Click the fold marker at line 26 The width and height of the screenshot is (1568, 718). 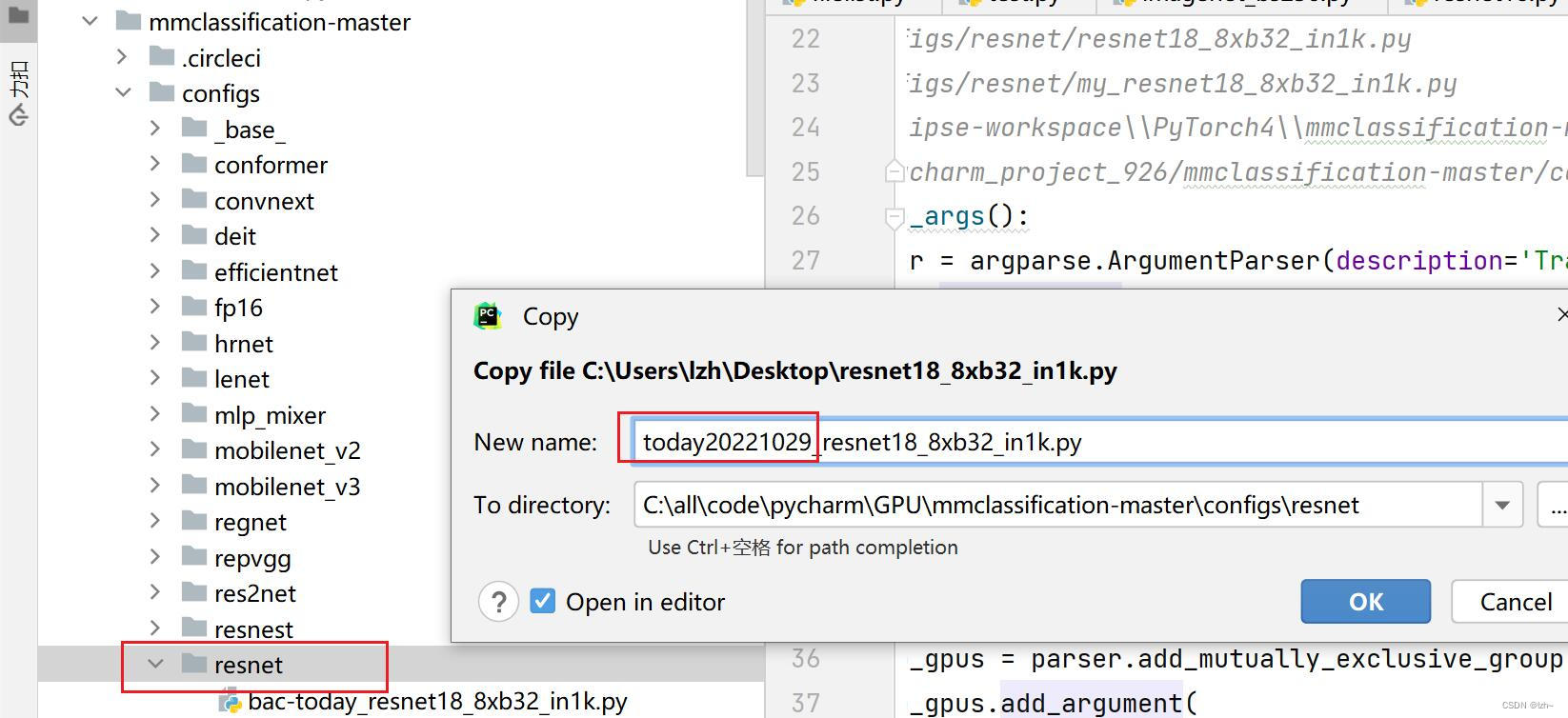894,217
